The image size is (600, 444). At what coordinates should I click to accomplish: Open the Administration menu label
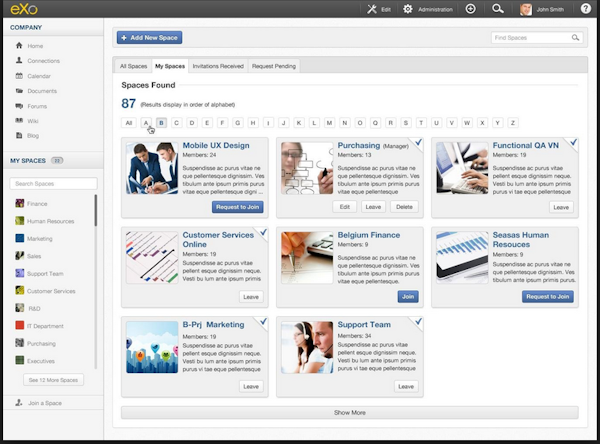(x=435, y=9)
